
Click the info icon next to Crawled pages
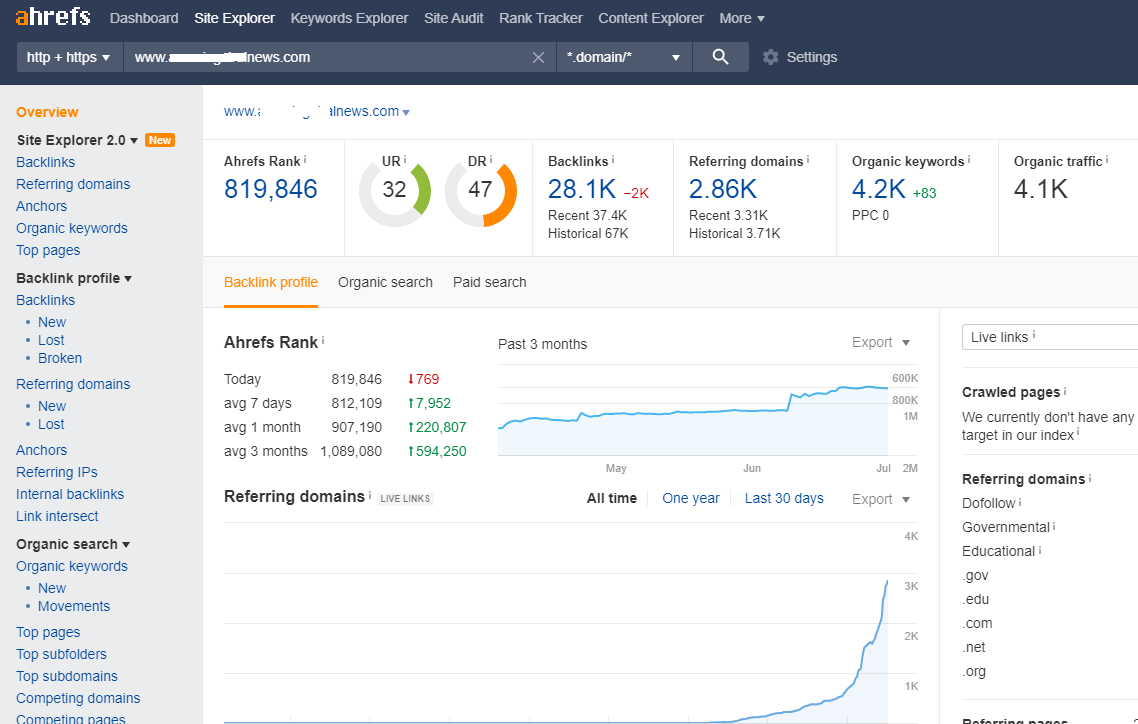pos(1065,391)
